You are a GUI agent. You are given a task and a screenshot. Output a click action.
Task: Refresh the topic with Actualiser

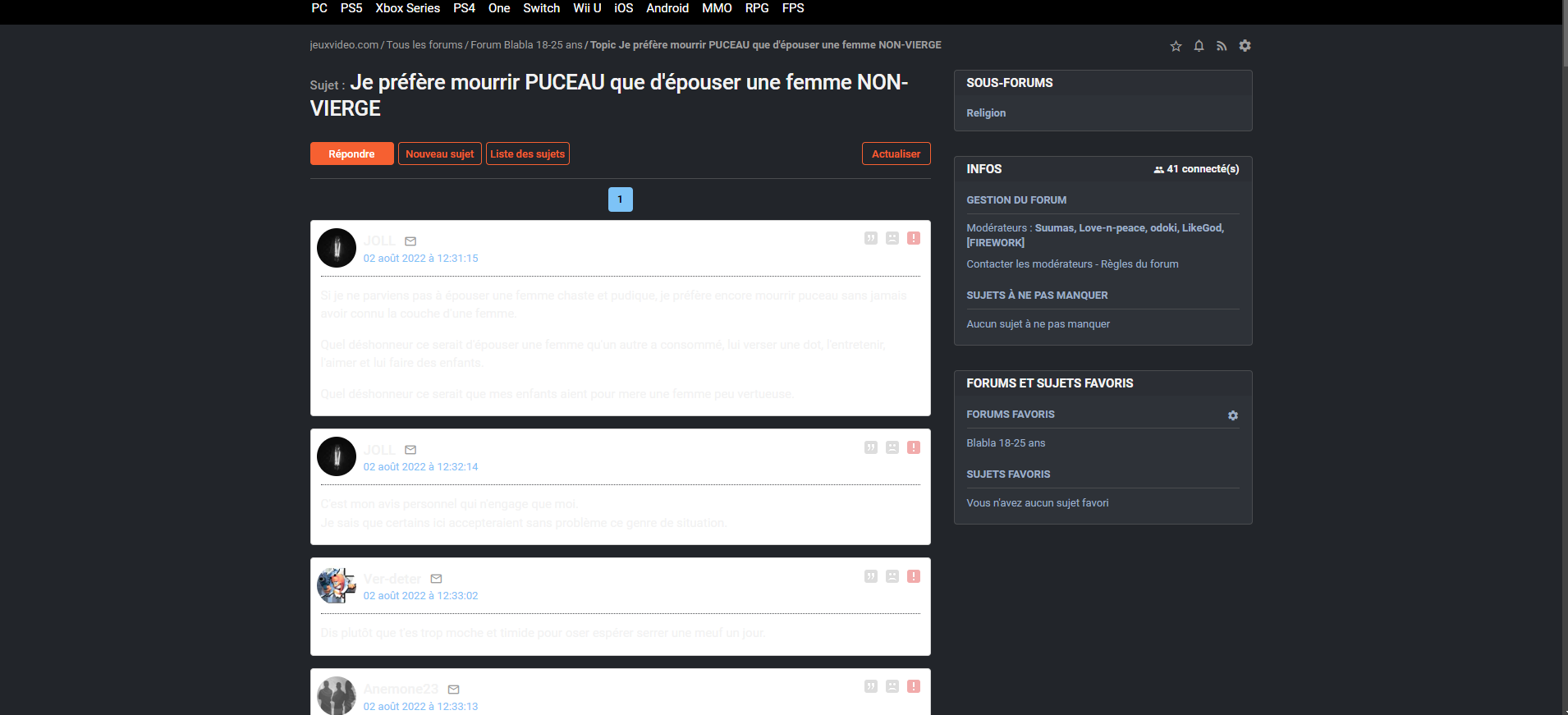click(x=896, y=154)
